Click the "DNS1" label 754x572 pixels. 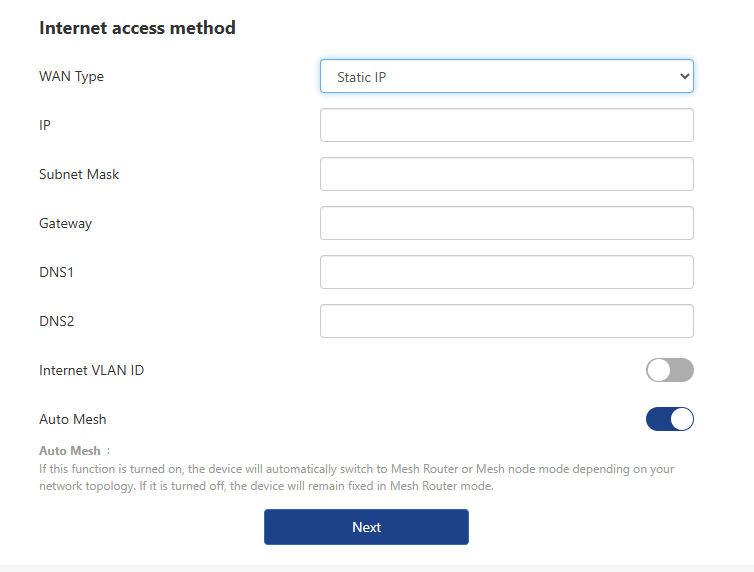(57, 272)
